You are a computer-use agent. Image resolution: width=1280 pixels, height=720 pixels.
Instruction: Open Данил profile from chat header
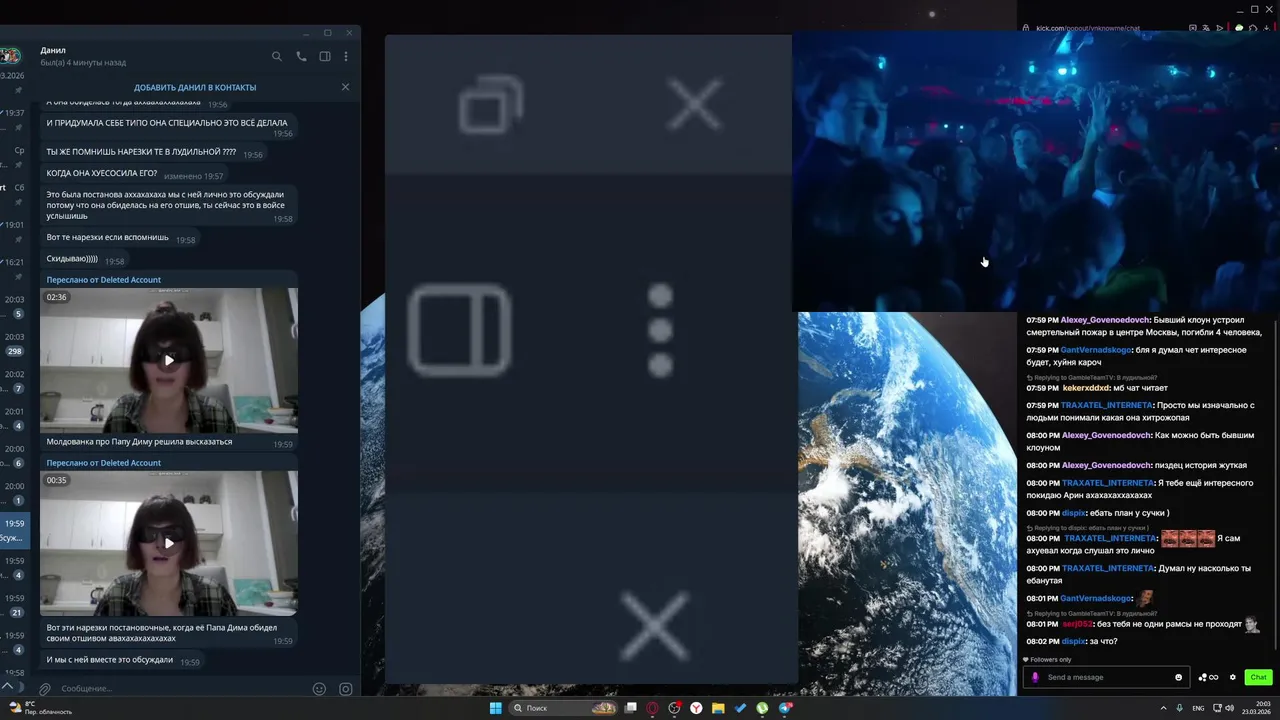pyautogui.click(x=83, y=56)
